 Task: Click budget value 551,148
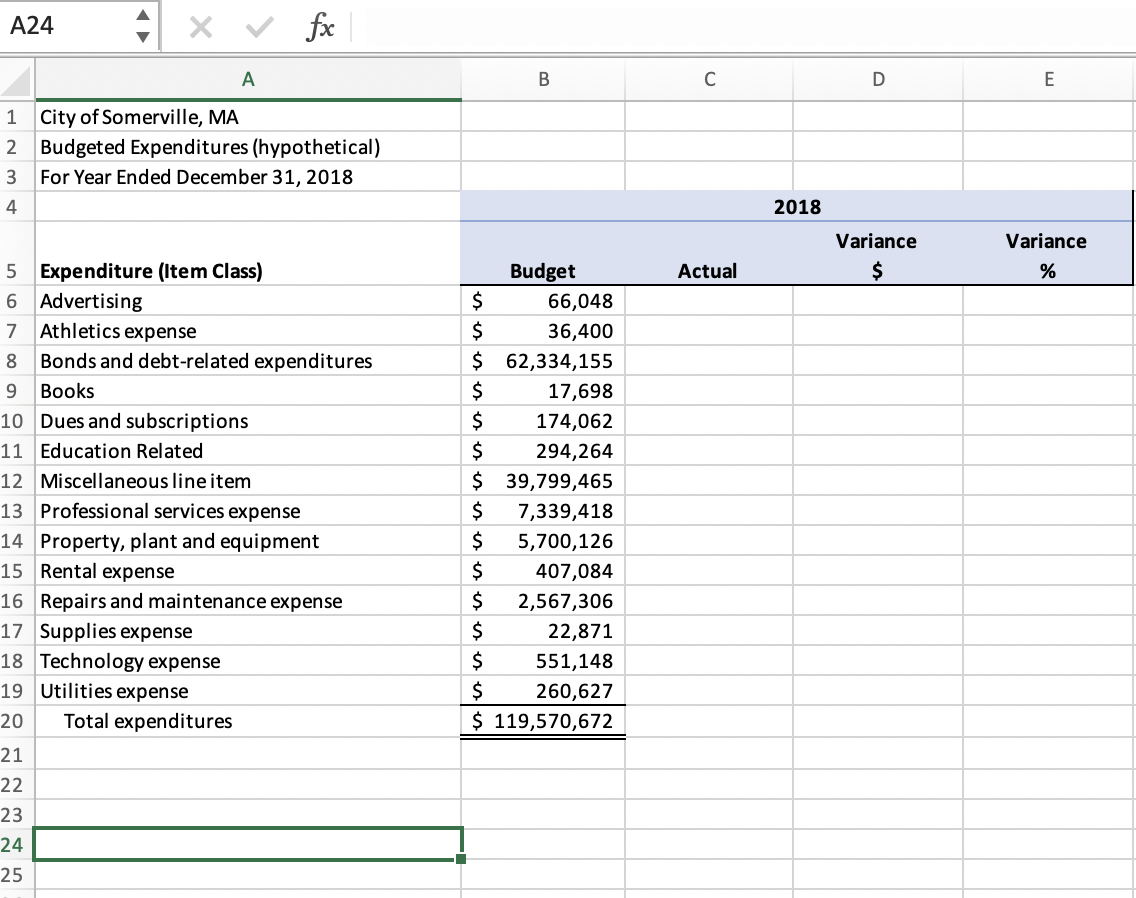(x=543, y=661)
